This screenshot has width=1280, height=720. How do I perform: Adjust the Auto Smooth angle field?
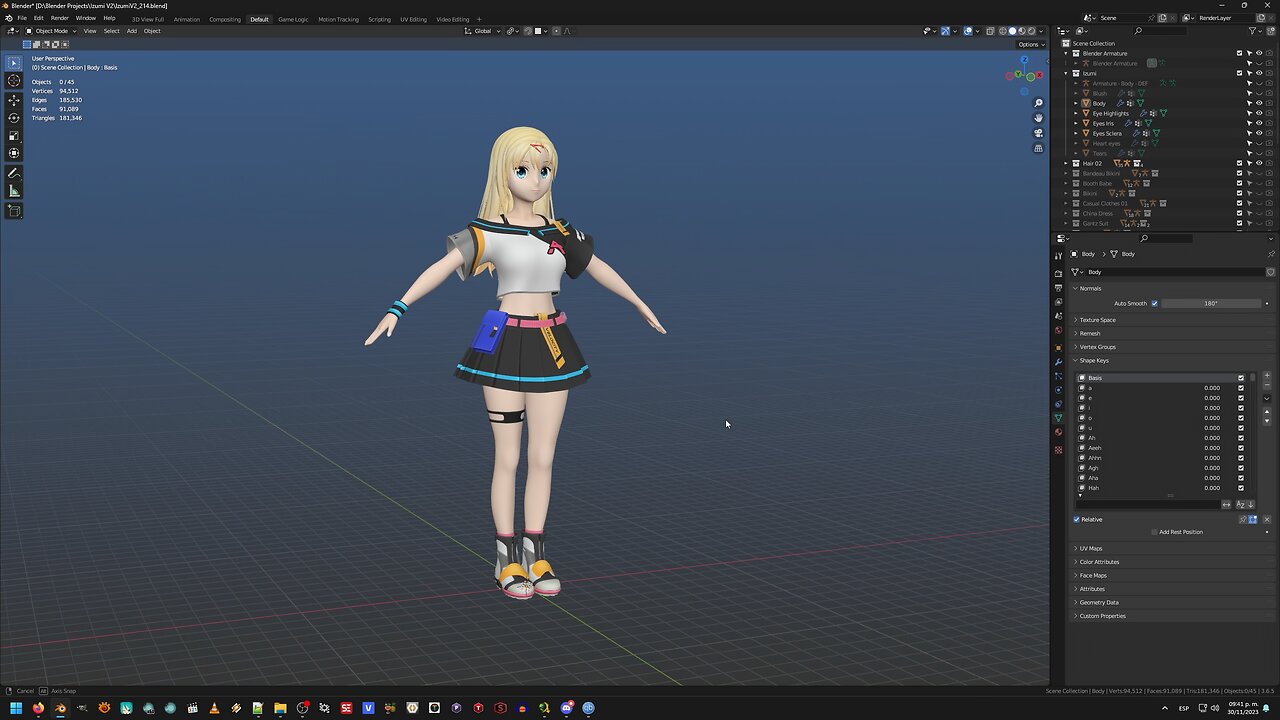point(1210,303)
